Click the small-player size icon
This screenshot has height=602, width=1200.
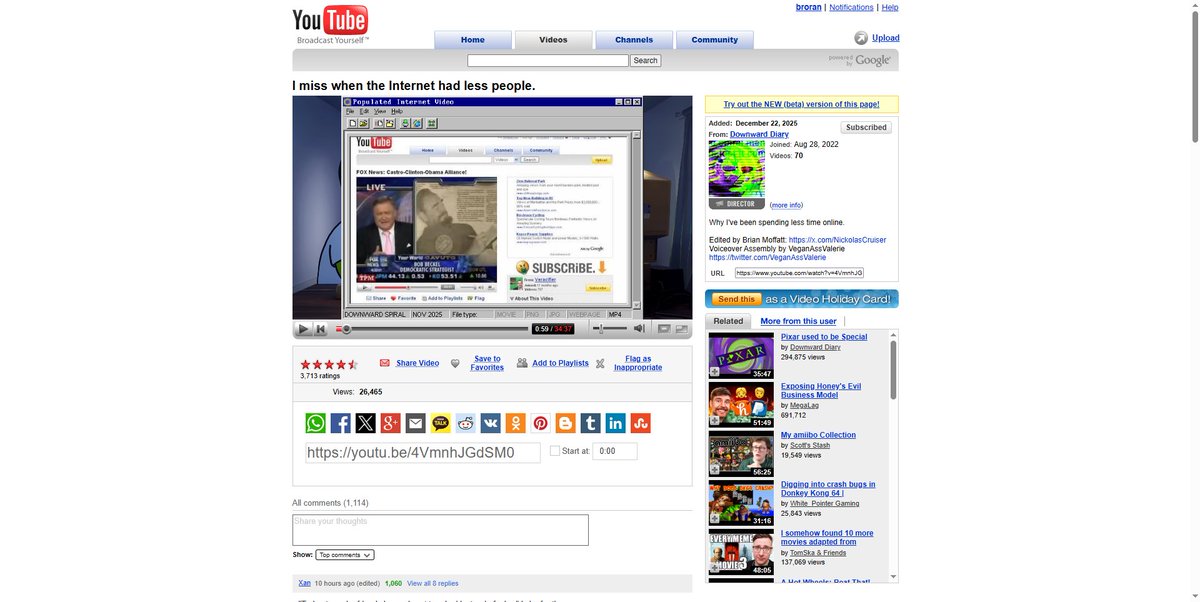tap(664, 328)
